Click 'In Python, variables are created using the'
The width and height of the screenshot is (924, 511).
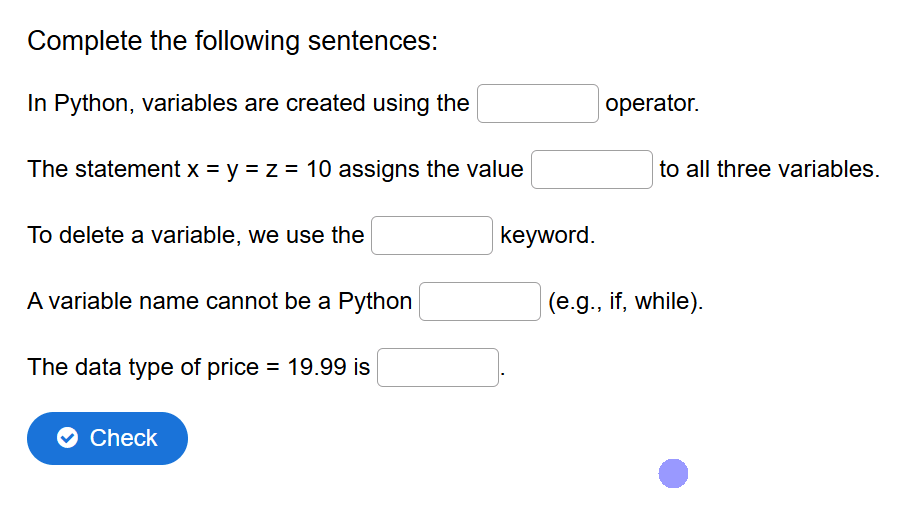tap(248, 103)
